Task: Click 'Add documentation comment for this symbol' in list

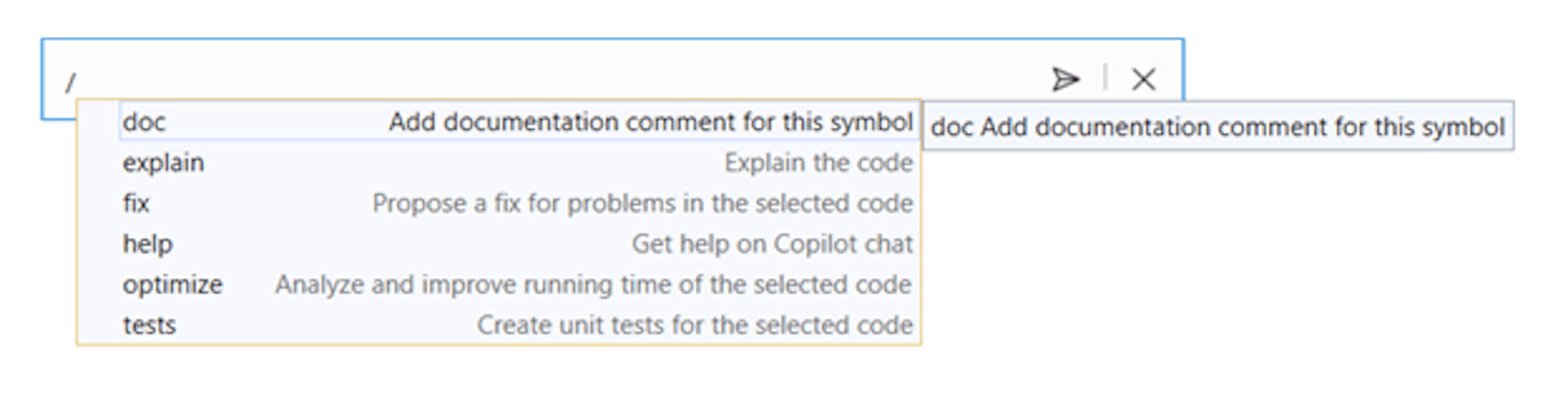Action: point(650,123)
